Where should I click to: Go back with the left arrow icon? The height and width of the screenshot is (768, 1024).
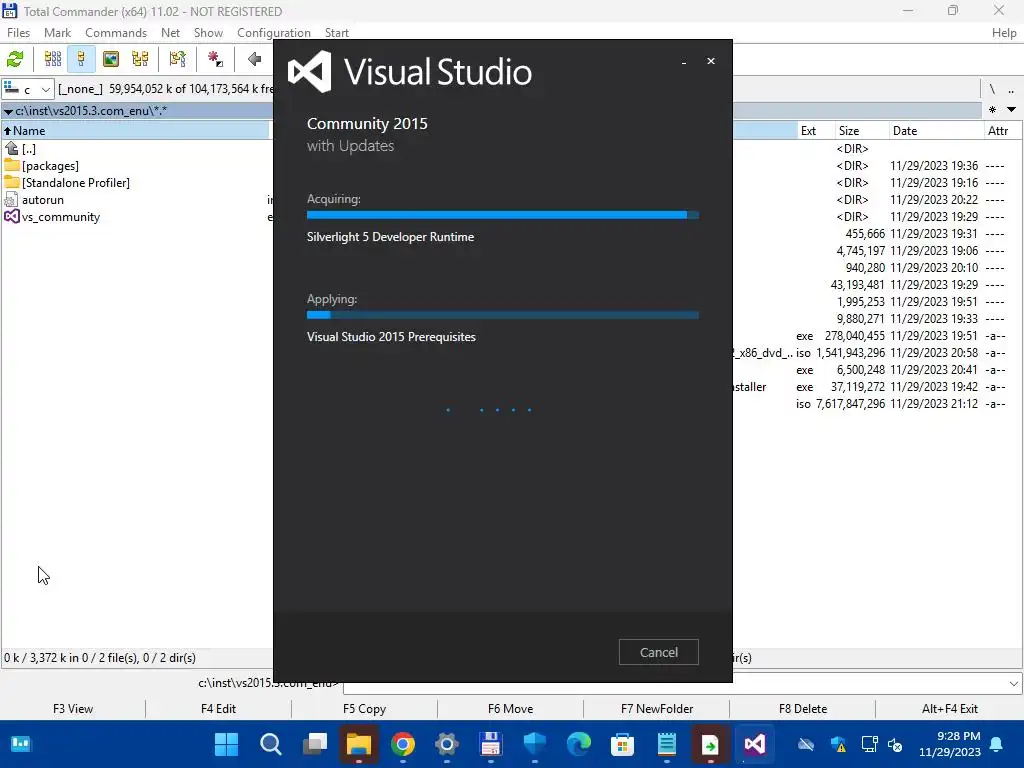255,59
